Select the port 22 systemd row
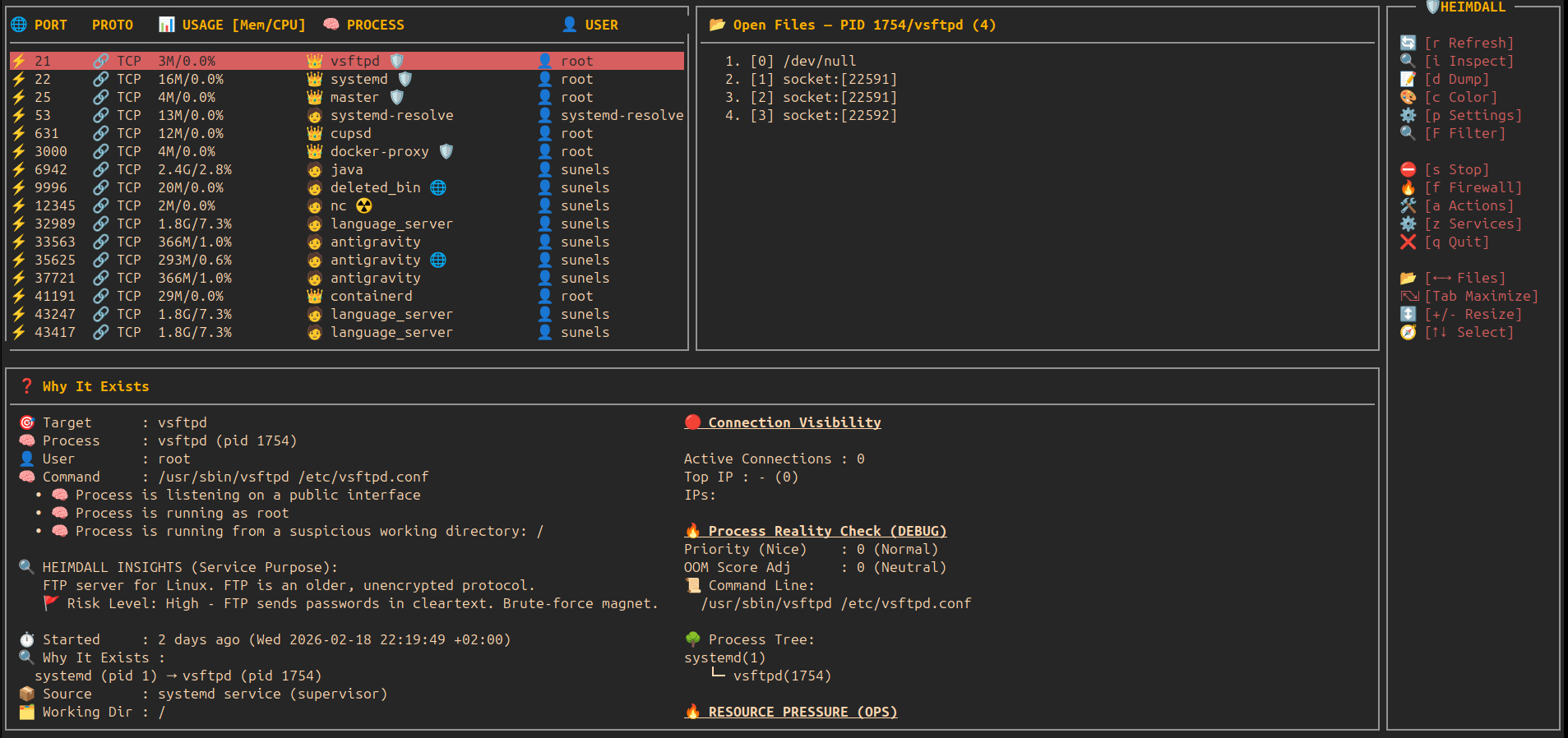The width and height of the screenshot is (1568, 738). pyautogui.click(x=345, y=79)
